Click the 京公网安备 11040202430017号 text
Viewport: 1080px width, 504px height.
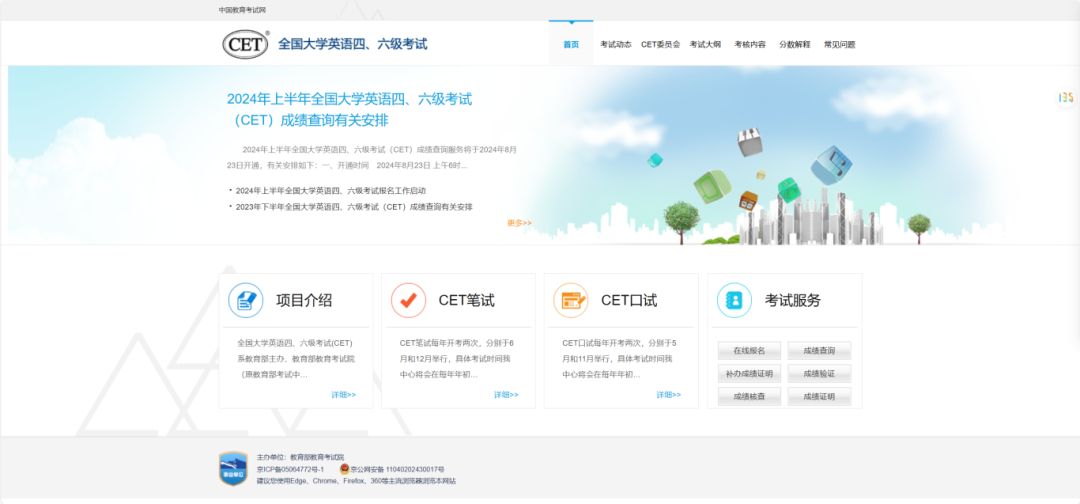397,469
